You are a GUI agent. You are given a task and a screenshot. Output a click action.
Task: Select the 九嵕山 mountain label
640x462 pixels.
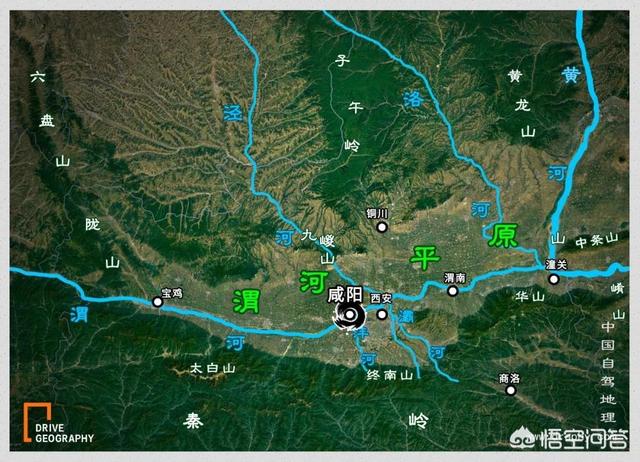(320, 246)
